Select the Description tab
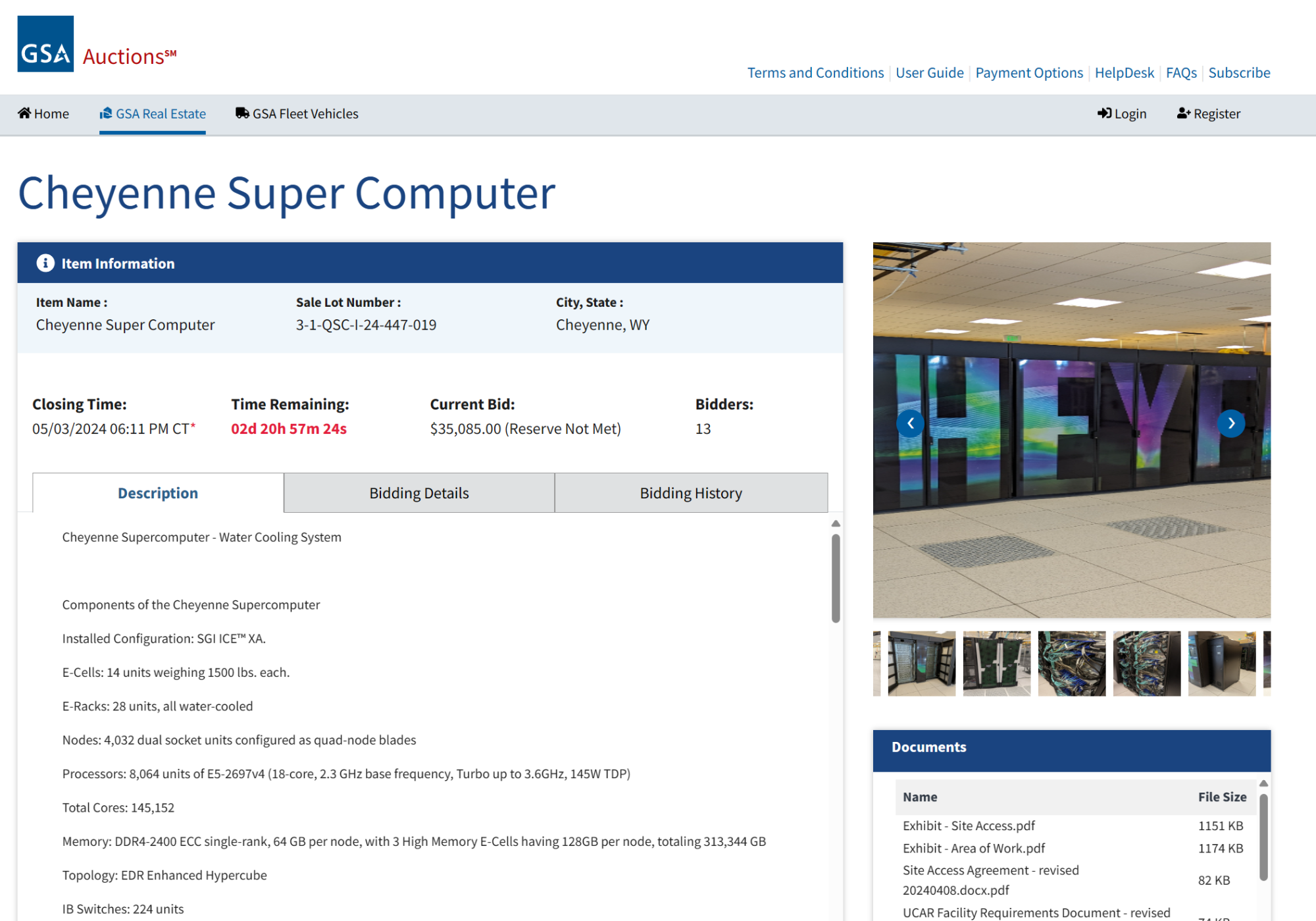The image size is (1316, 921). coord(158,493)
